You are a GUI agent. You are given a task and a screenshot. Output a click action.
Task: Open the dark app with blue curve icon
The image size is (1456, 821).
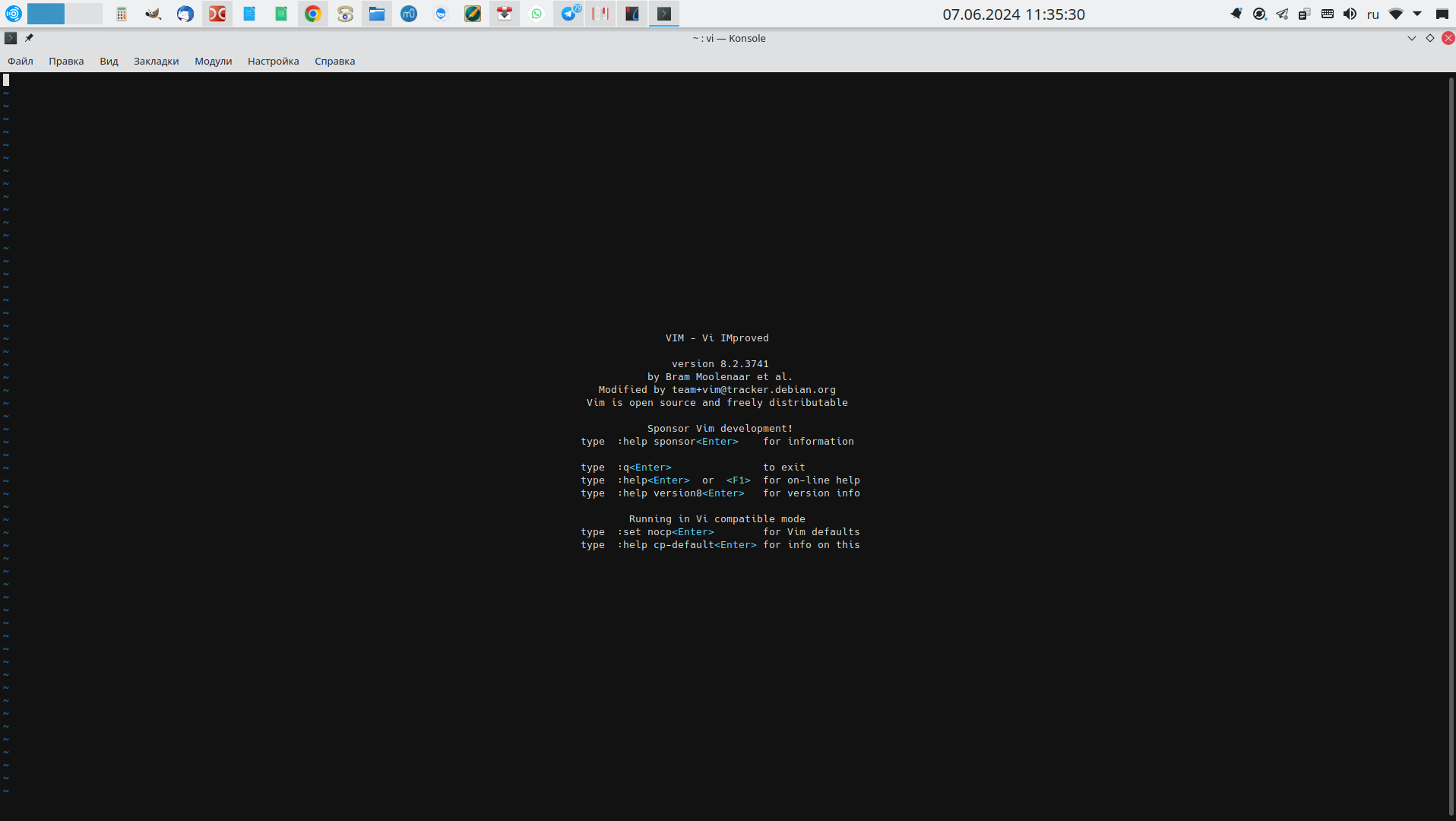(632, 14)
